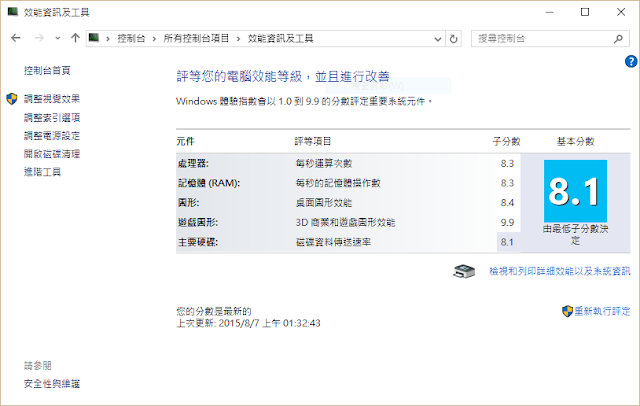Open 調整電源設定 link
The height and width of the screenshot is (406, 640).
coord(52,136)
